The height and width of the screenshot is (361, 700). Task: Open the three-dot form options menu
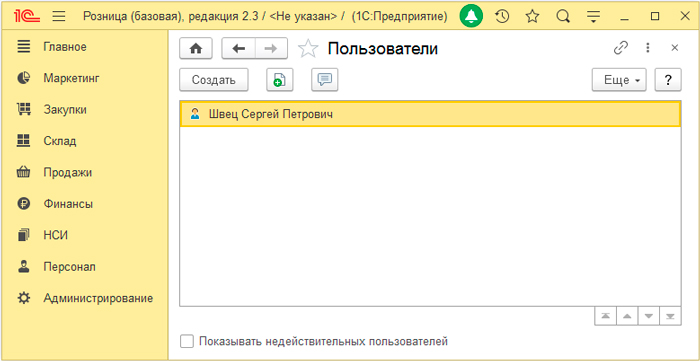[x=648, y=48]
